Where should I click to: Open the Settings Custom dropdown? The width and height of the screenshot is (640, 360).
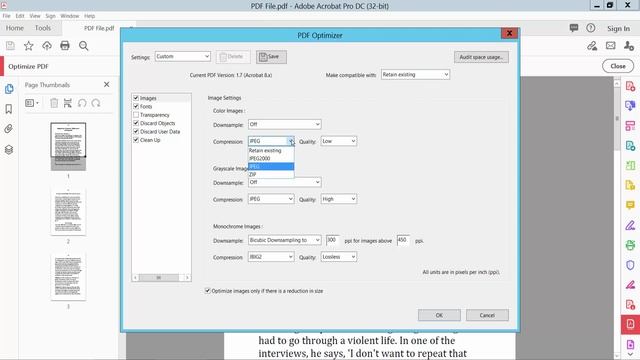pyautogui.click(x=182, y=56)
